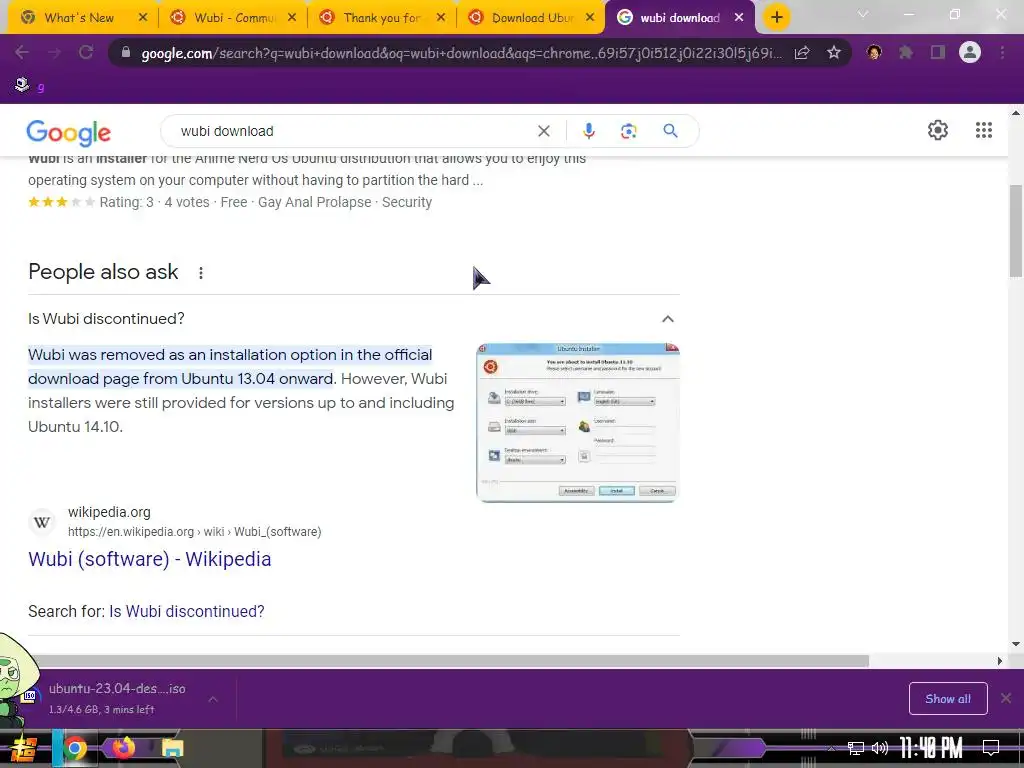Screen dimensions: 1024x768
Task: Open the notification center icon
Action: pyautogui.click(x=991, y=748)
